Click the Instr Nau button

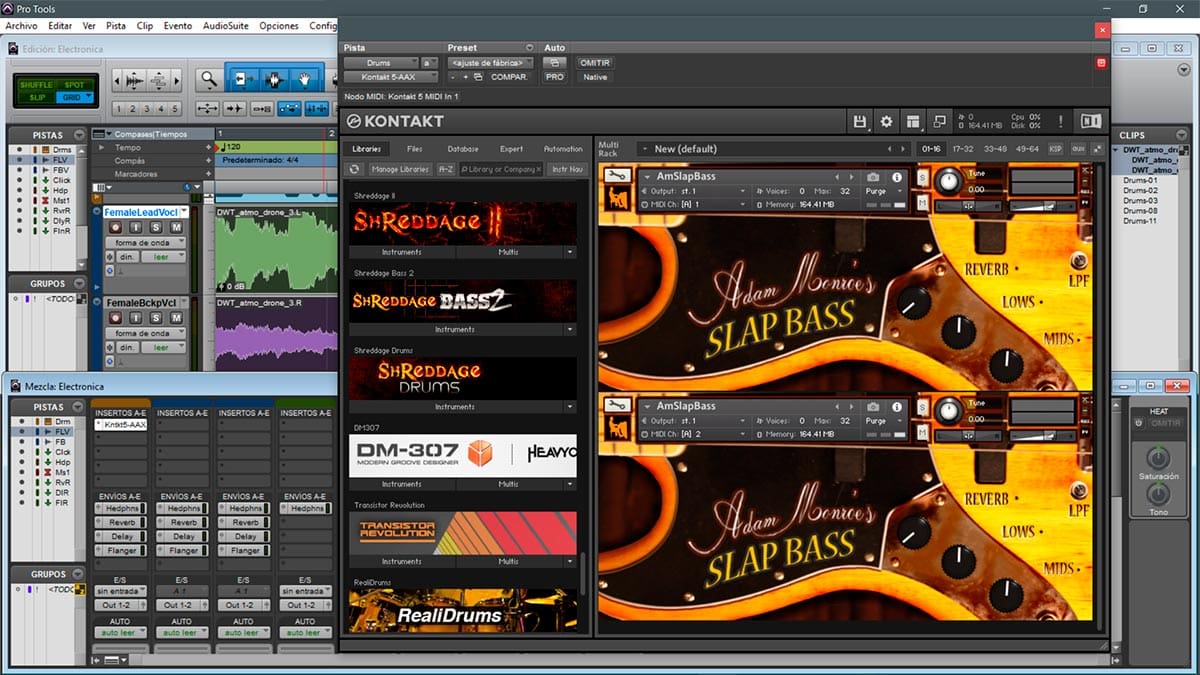pyautogui.click(x=567, y=169)
